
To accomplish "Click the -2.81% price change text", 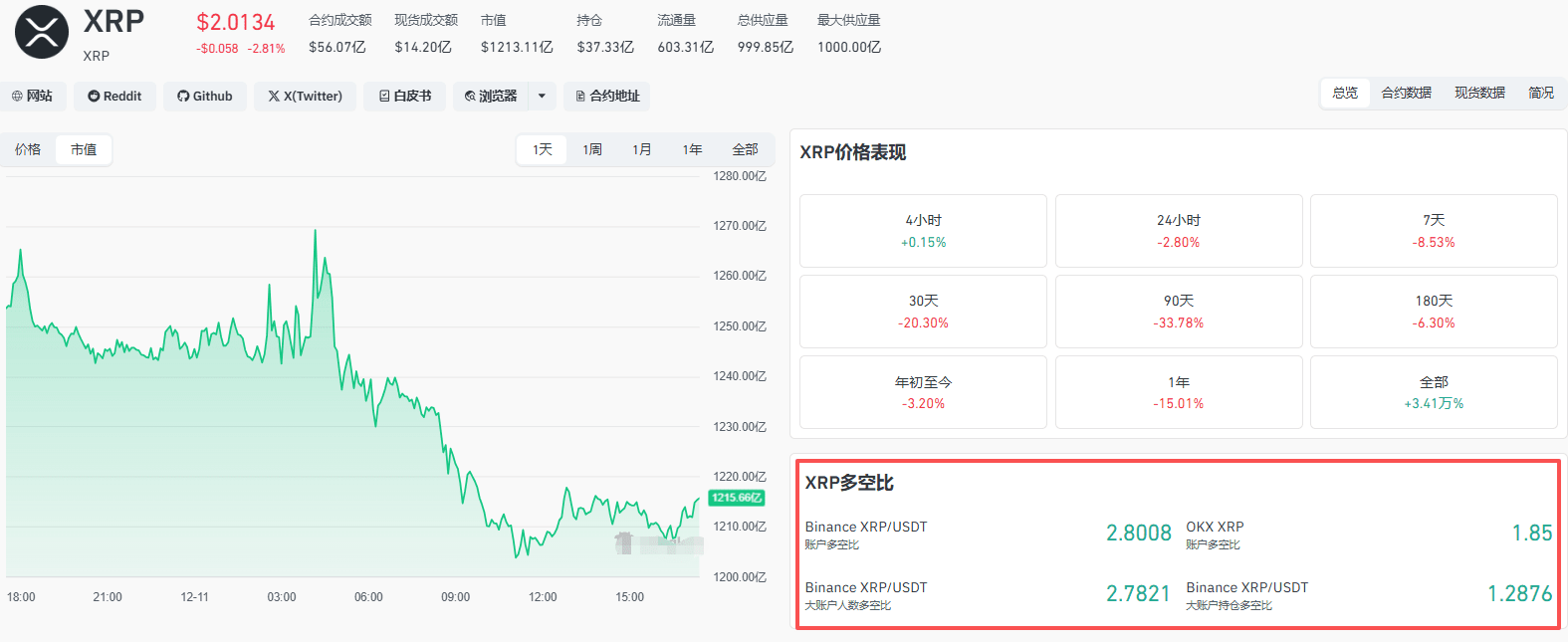I will tap(267, 49).
